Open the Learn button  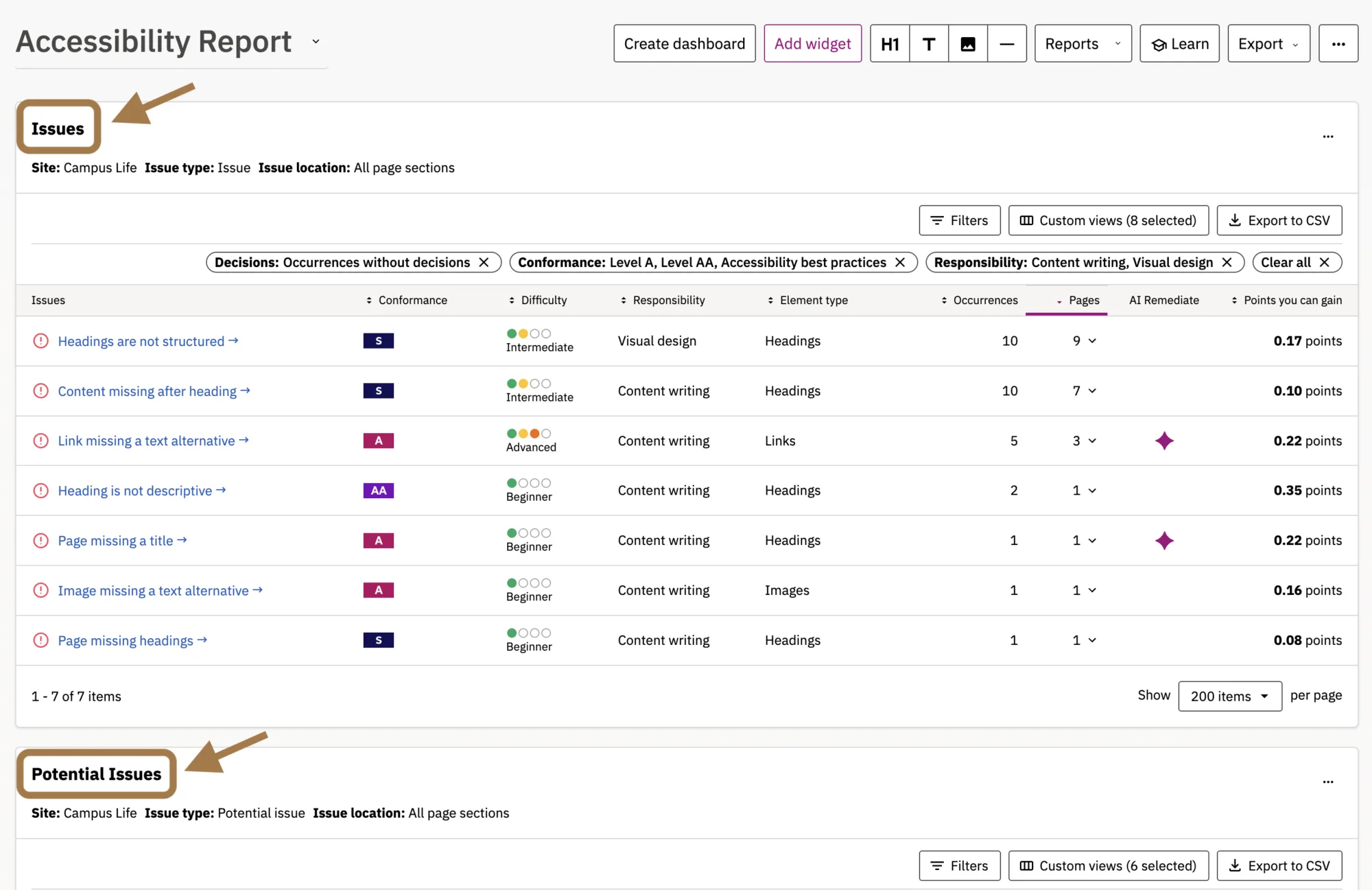(x=1180, y=44)
